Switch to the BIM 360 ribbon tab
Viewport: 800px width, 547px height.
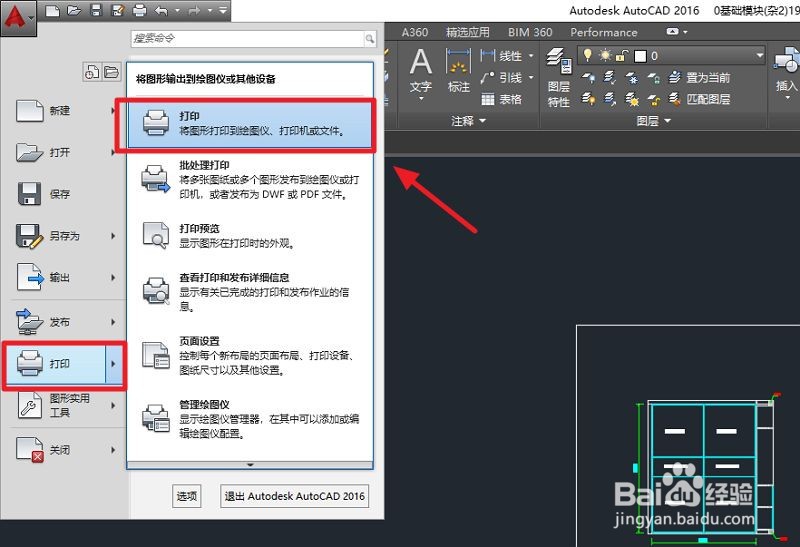[x=530, y=33]
